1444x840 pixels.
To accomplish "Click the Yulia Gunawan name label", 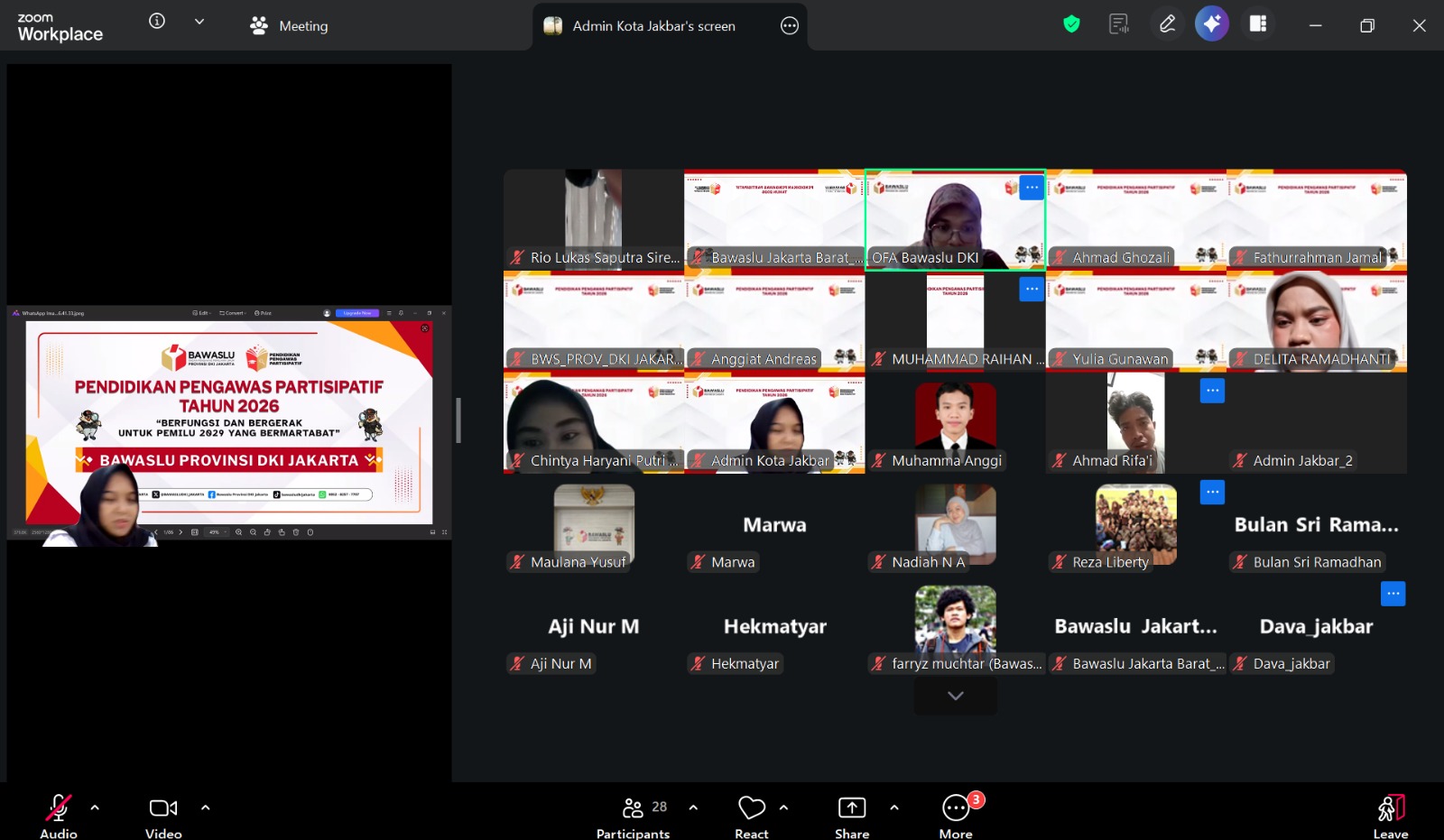I will (1120, 359).
